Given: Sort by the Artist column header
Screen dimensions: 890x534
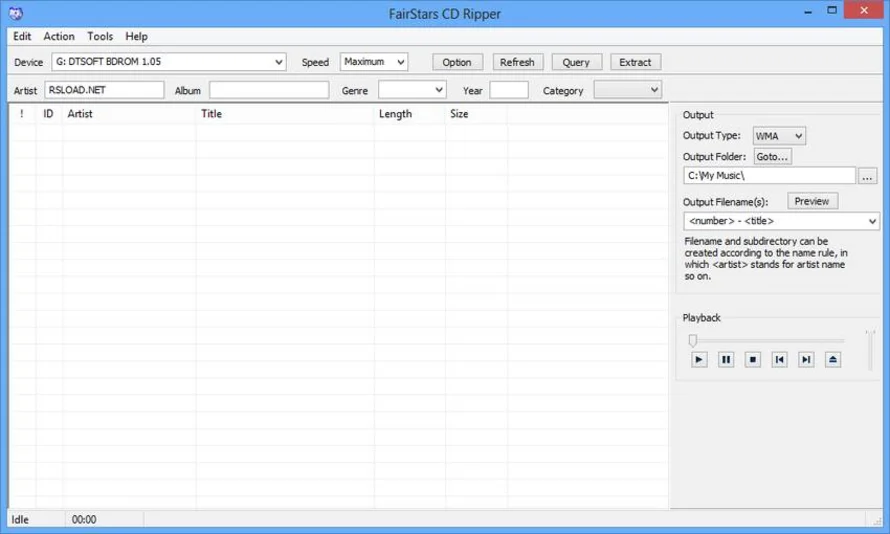Looking at the screenshot, I should click(129, 113).
